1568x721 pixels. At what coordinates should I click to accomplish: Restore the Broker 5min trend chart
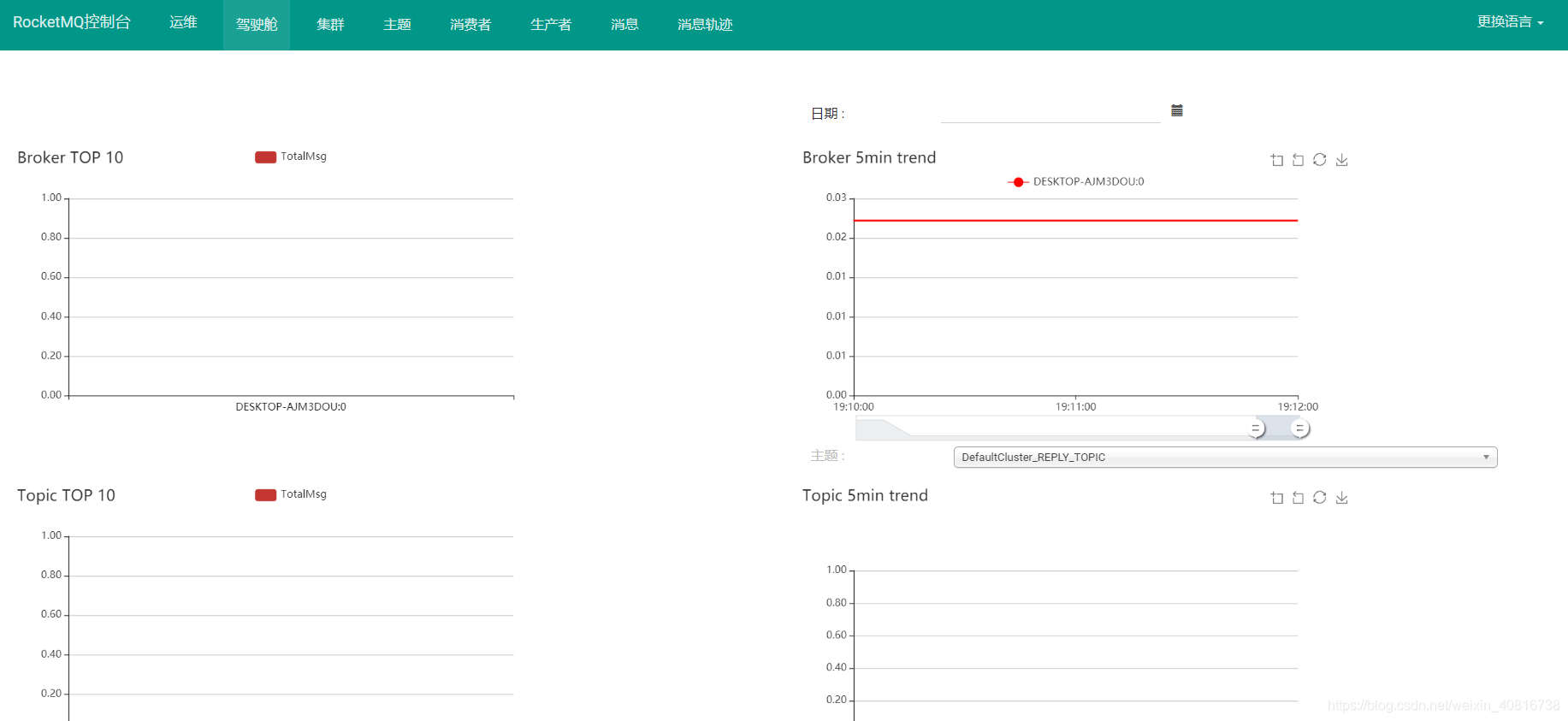coord(1320,160)
